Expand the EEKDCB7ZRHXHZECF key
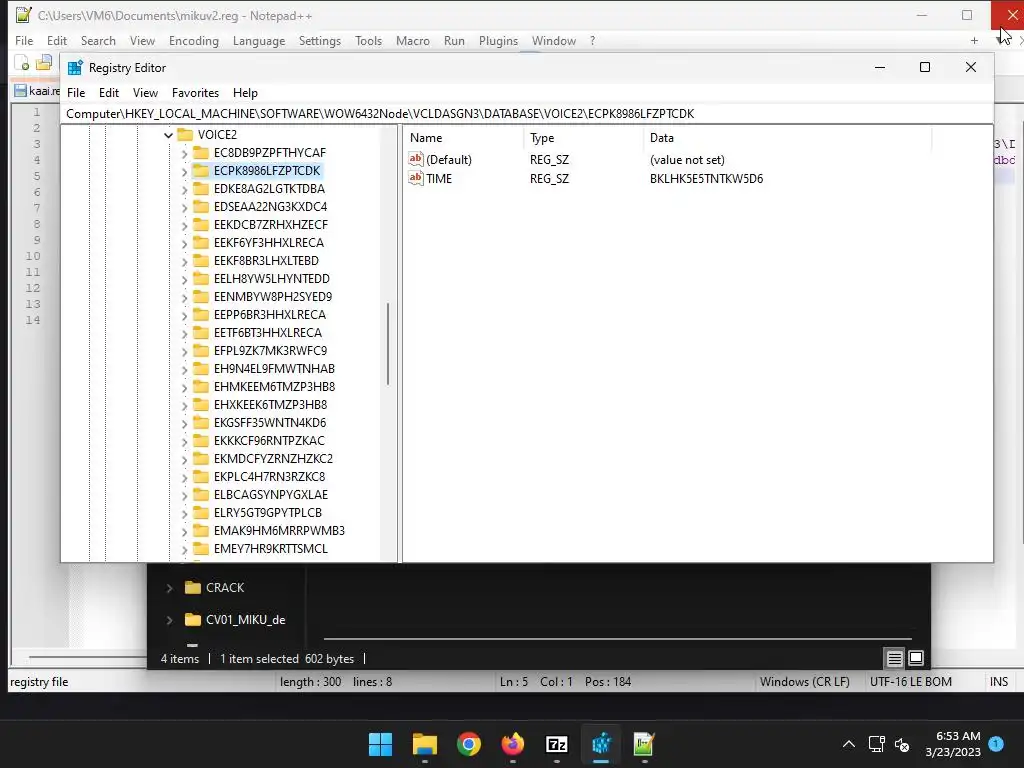 point(184,225)
